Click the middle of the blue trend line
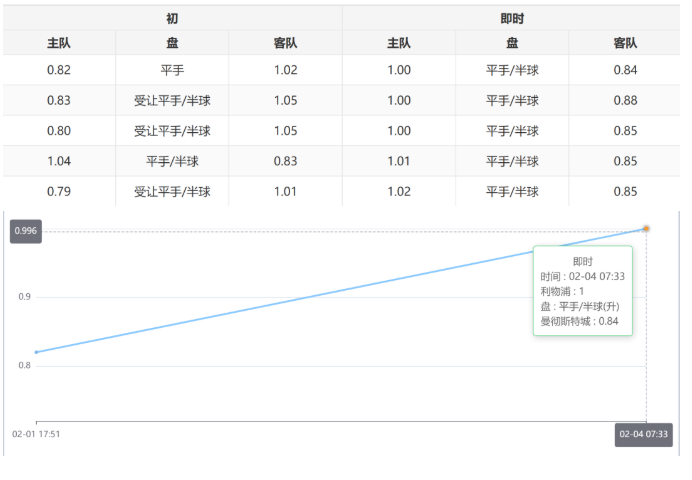692x480 pixels. pyautogui.click(x=341, y=291)
